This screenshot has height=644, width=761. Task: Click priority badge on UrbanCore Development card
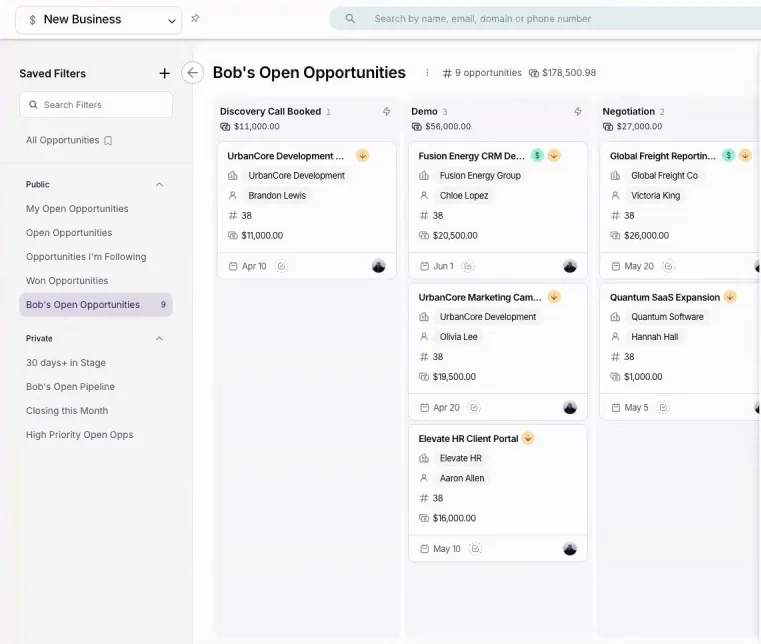tap(363, 155)
